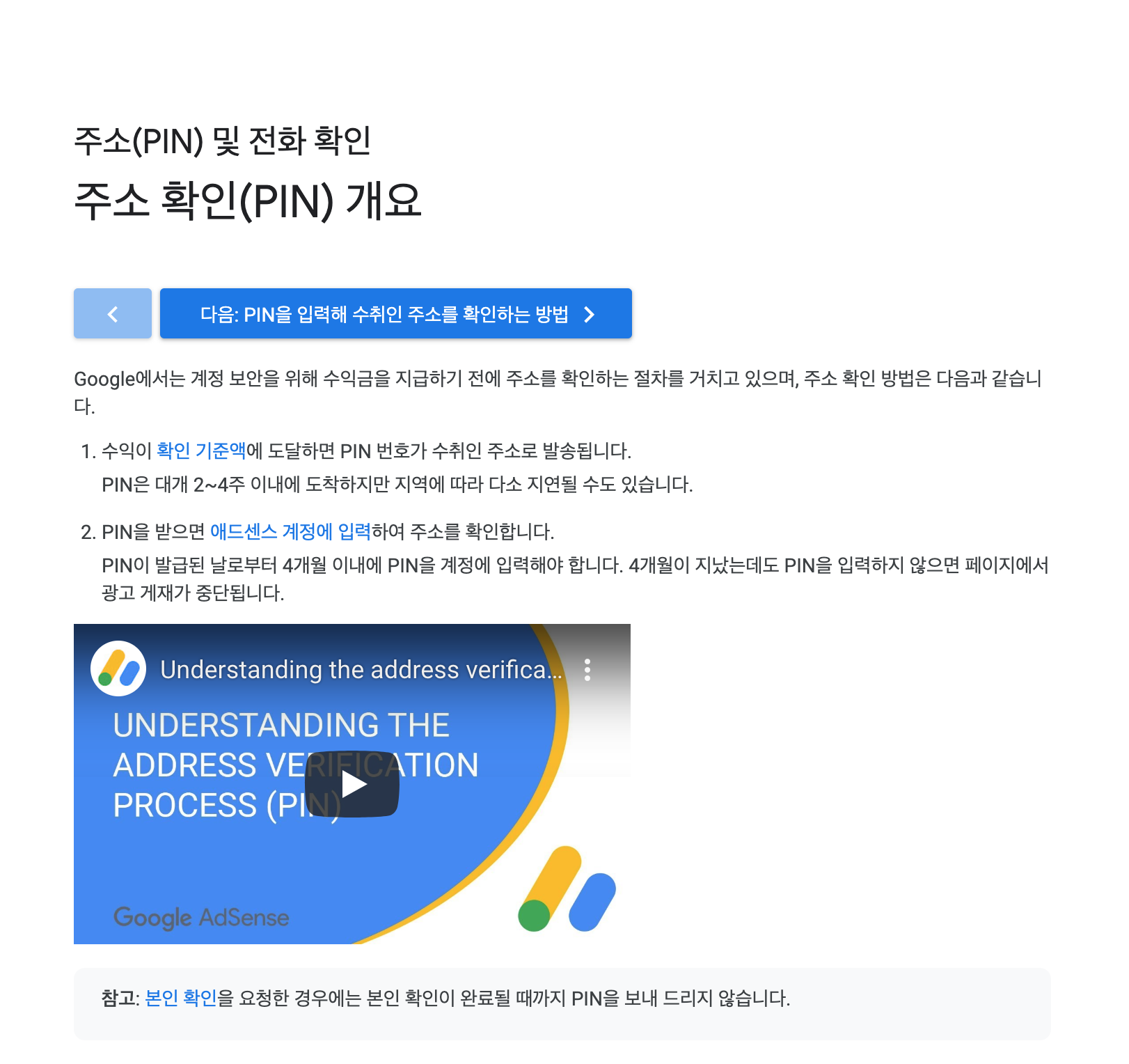Click the UNDERSTANDING THE ADDRESS VERIFICATION thumbnail text
The width and height of the screenshot is (1129, 1064).
pyautogui.click(x=296, y=765)
